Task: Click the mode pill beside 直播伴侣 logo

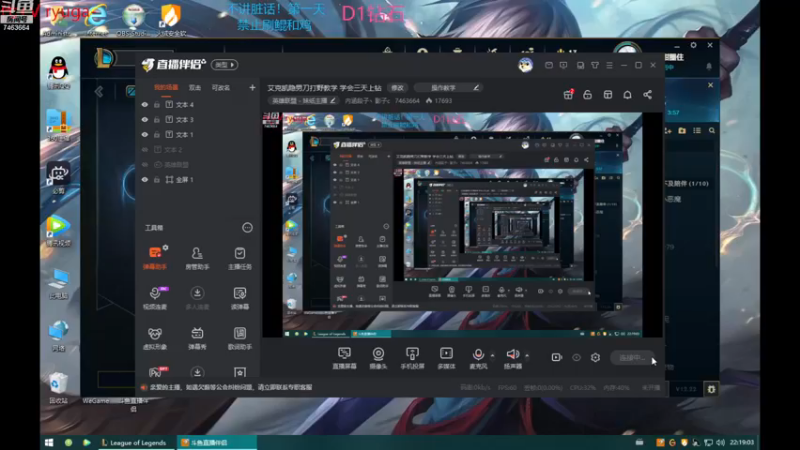Action: pos(224,65)
